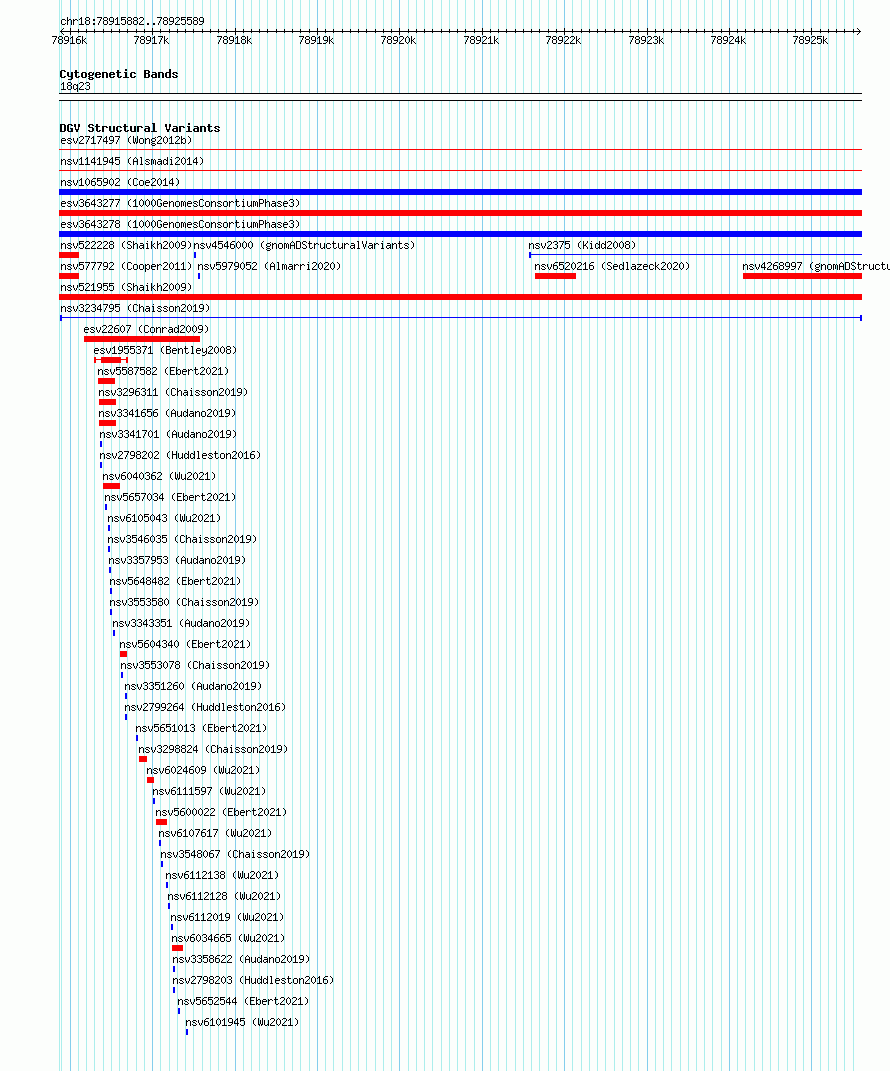Select nsv1065902 (Coe2014) variant label
This screenshot has height=1071, width=890.
[120, 182]
